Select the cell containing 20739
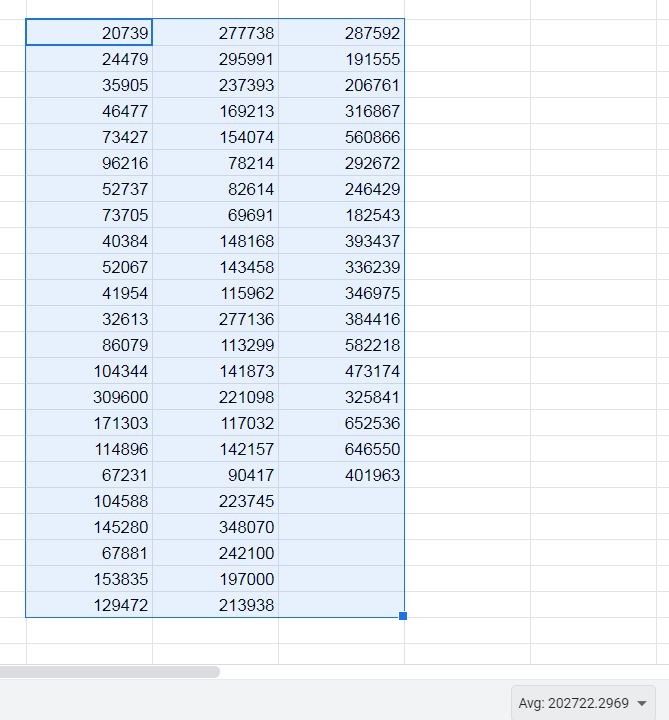Screen dimensions: 669x720 tap(89, 33)
